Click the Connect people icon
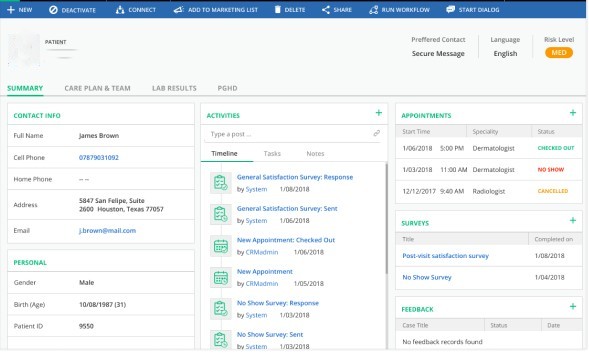 [120, 10]
